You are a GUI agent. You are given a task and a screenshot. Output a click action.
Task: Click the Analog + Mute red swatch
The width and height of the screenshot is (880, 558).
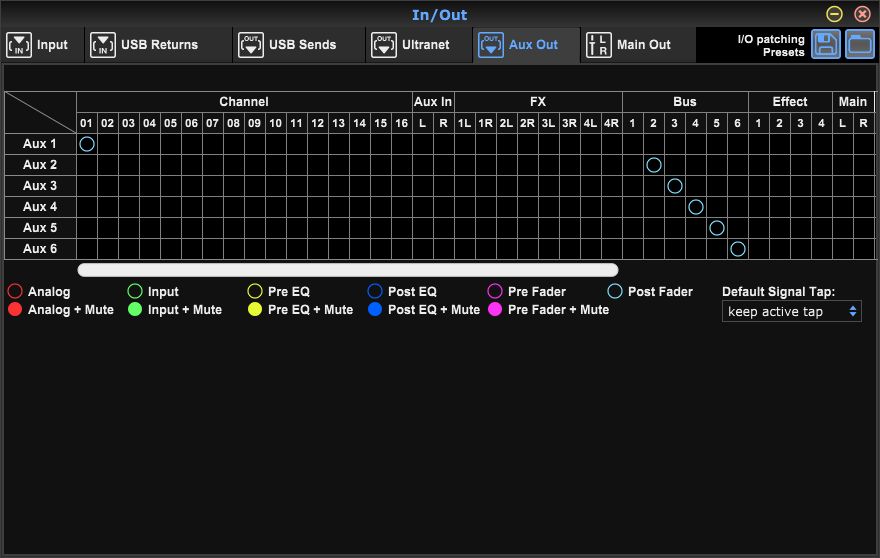coord(15,310)
